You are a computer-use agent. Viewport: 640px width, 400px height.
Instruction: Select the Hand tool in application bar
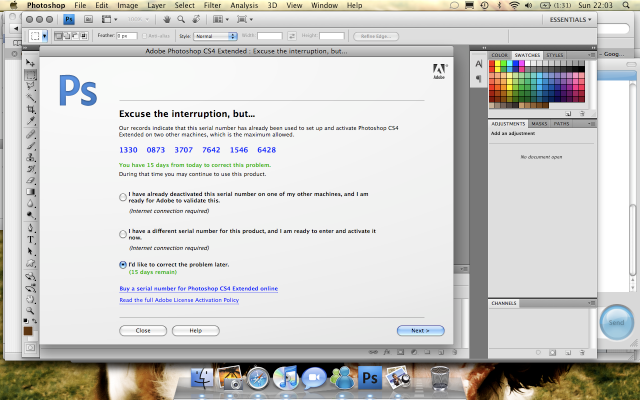[167, 19]
